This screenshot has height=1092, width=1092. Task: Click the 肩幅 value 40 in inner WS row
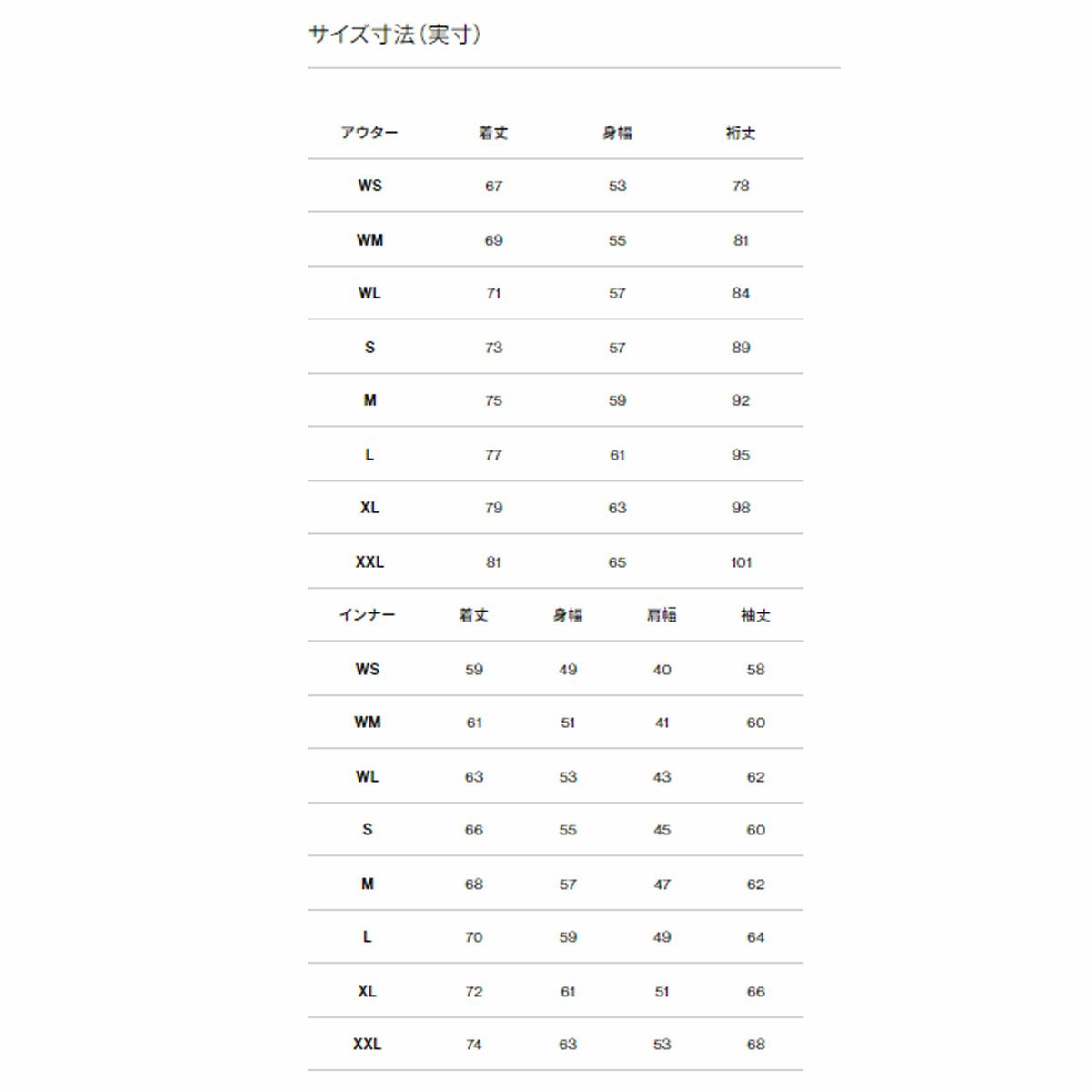(x=662, y=670)
